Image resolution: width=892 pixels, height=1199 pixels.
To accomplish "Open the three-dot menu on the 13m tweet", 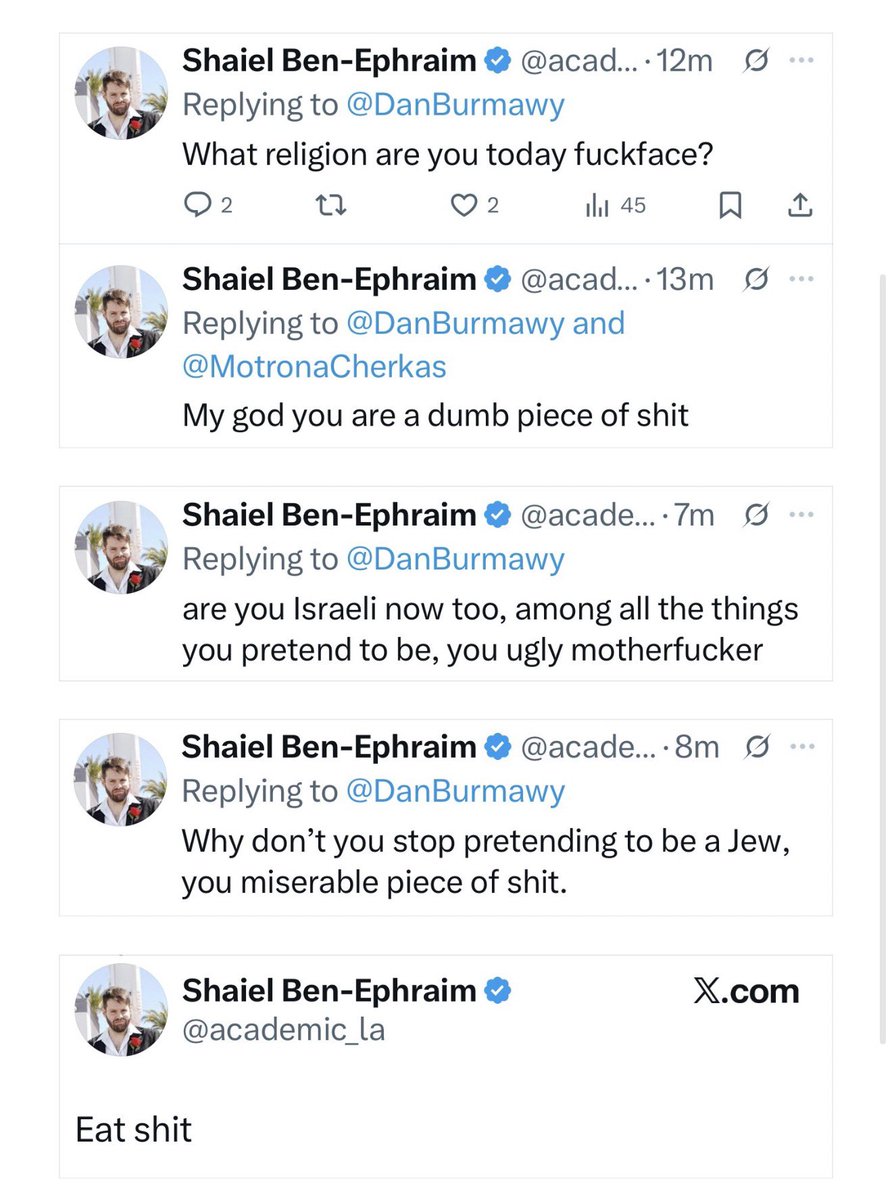I will click(x=801, y=280).
